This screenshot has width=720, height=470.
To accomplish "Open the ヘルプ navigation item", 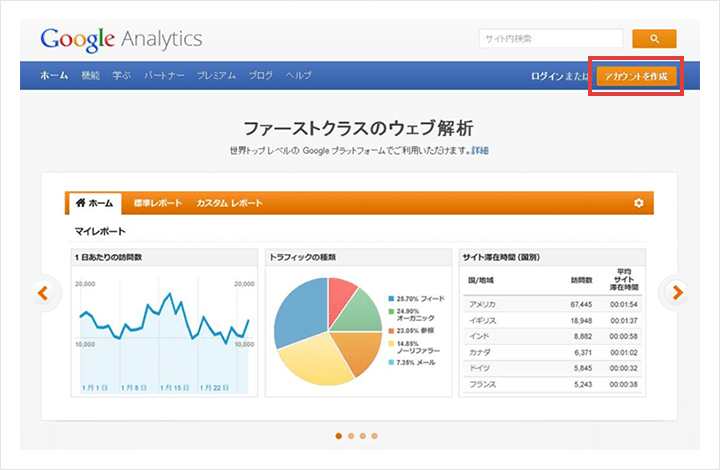I will click(x=298, y=75).
